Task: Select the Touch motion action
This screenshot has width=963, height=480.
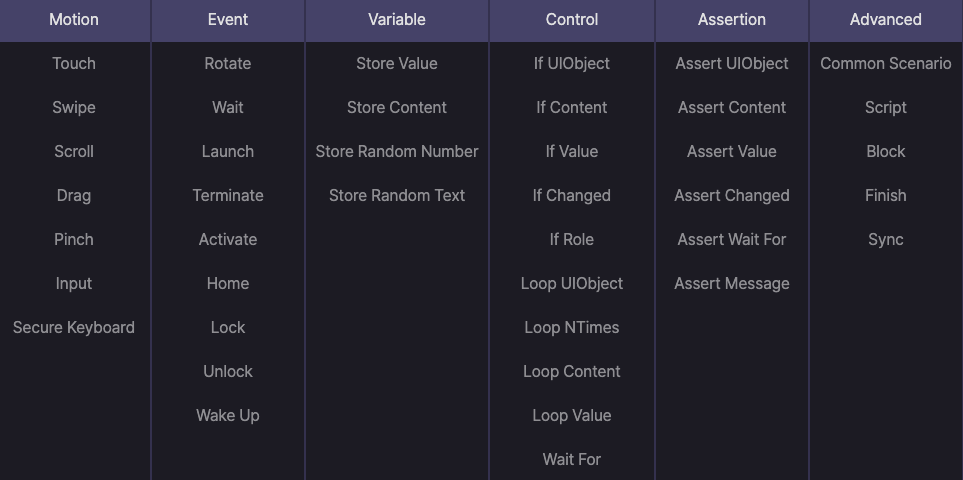Action: (x=74, y=63)
